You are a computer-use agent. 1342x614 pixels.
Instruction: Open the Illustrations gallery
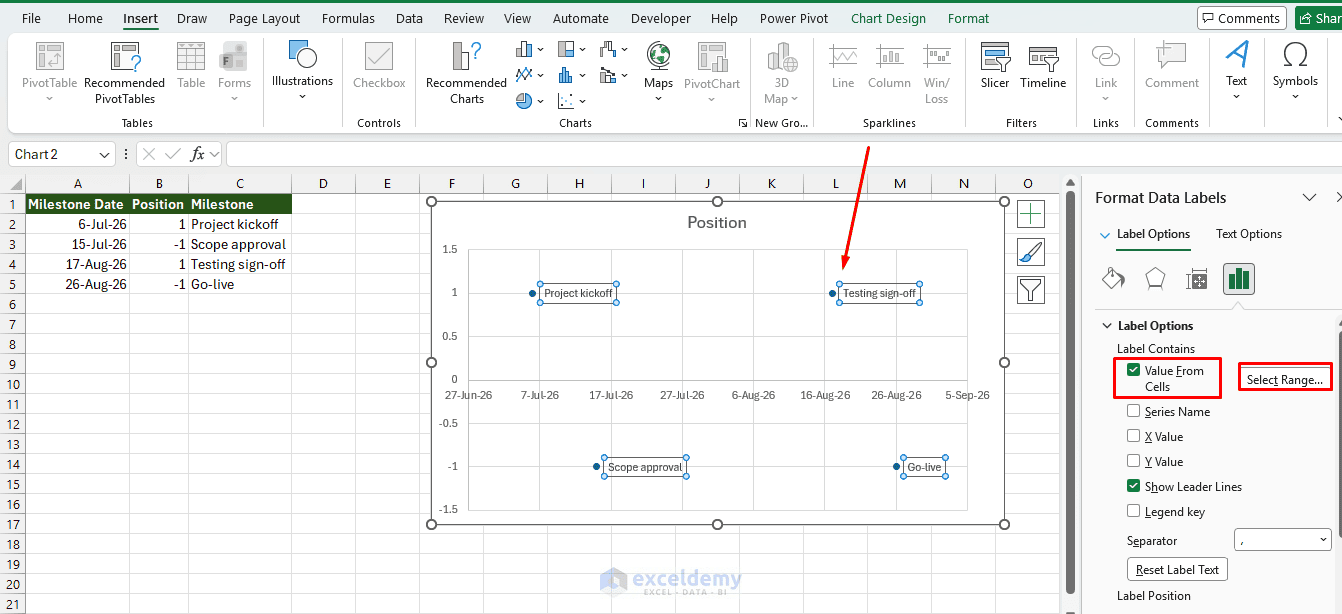pyautogui.click(x=302, y=70)
